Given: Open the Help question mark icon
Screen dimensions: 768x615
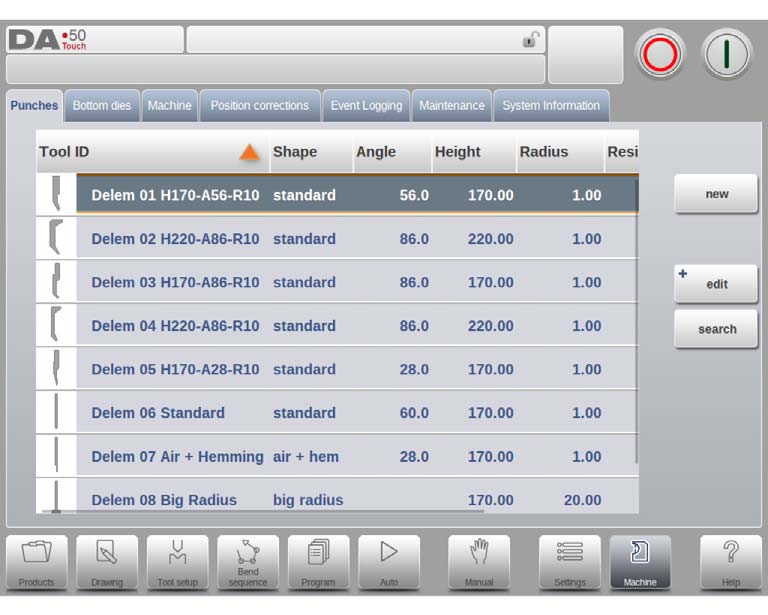Looking at the screenshot, I should 731,562.
